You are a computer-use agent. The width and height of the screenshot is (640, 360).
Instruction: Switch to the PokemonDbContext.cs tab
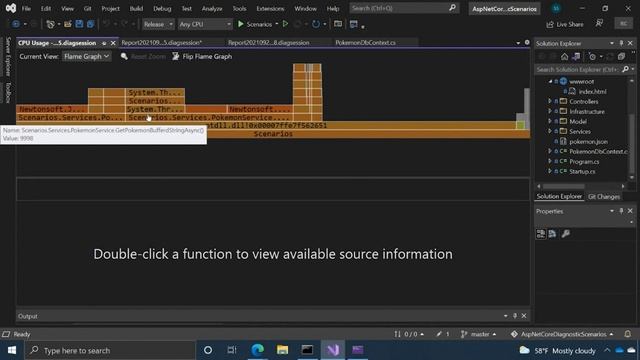pyautogui.click(x=365, y=42)
